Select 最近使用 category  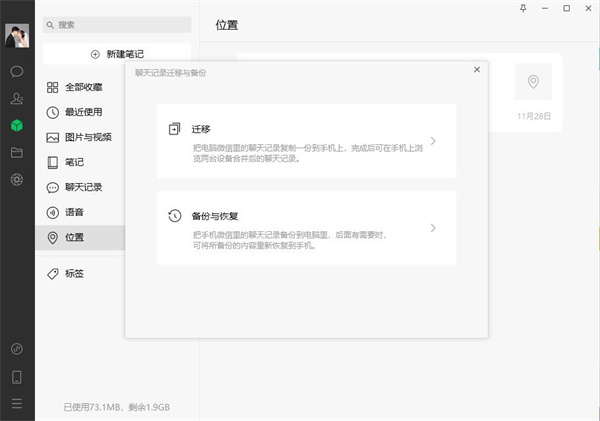coord(80,112)
